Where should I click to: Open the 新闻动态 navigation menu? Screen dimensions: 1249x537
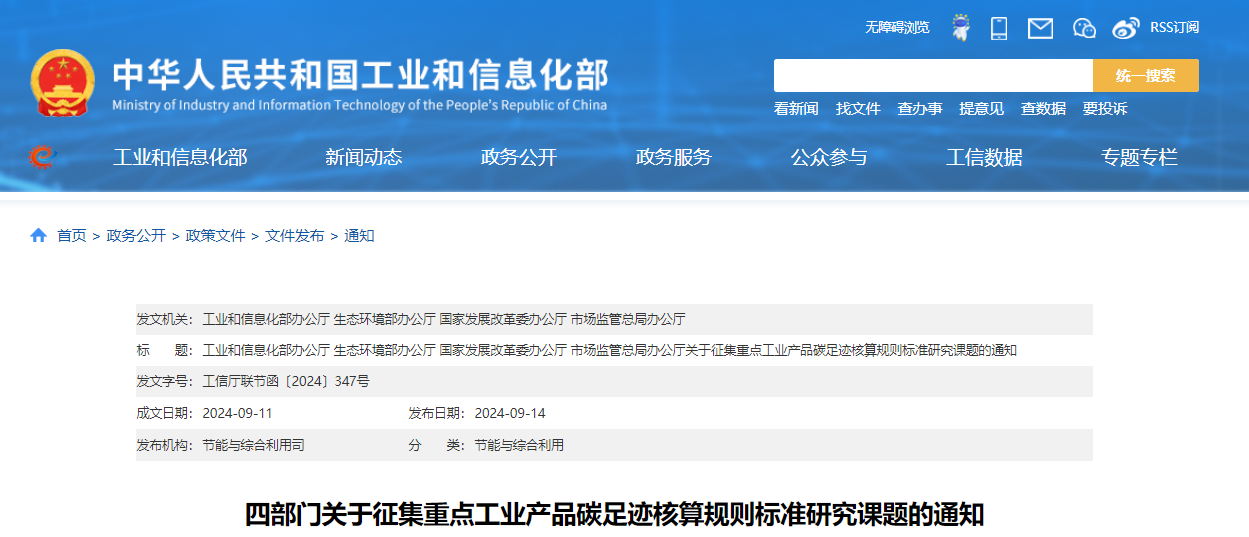[x=363, y=157]
